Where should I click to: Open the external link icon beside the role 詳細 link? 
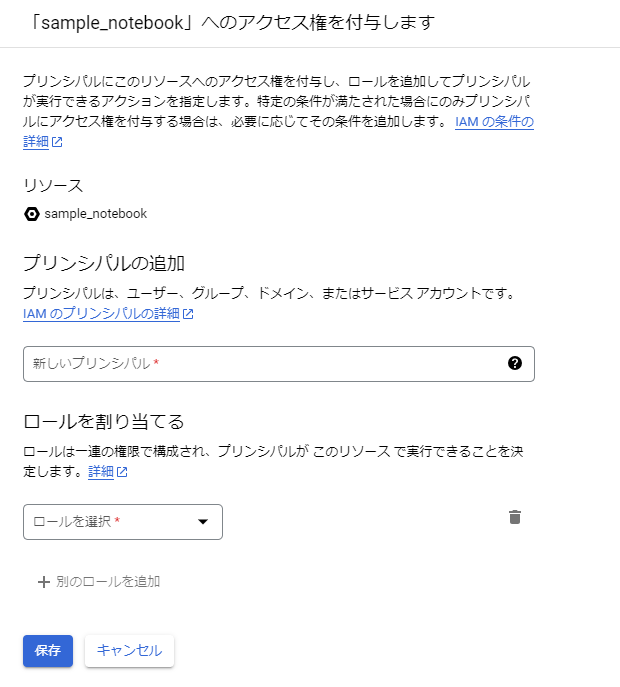click(x=122, y=472)
